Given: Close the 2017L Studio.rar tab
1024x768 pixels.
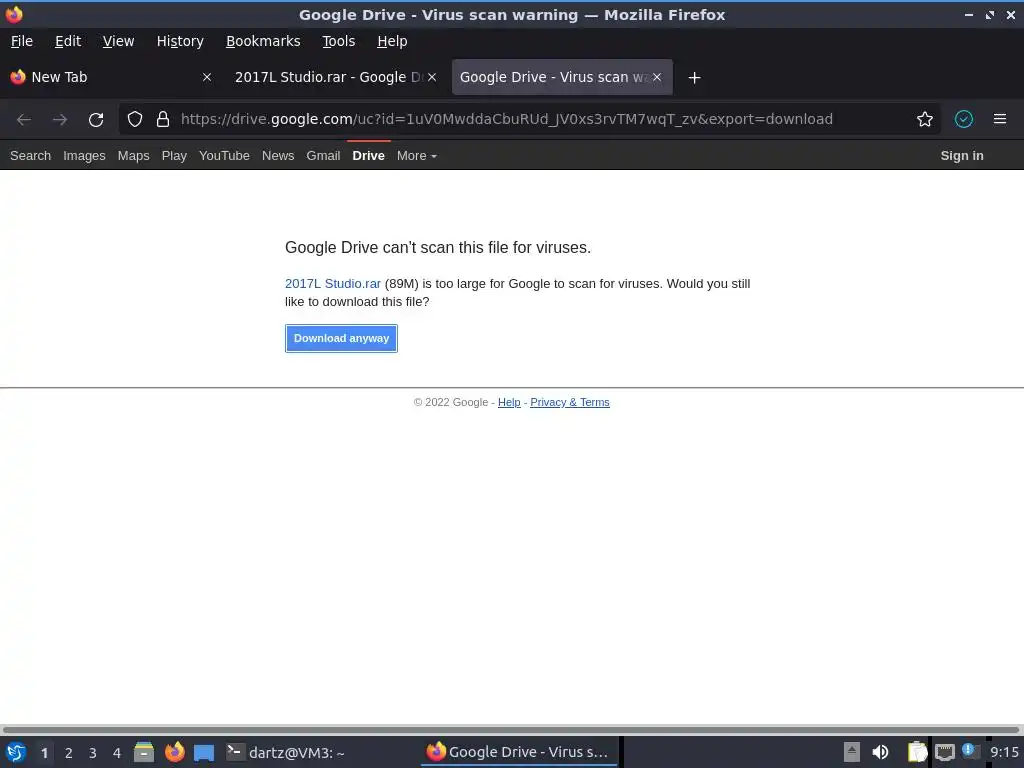Looking at the screenshot, I should pyautogui.click(x=432, y=77).
